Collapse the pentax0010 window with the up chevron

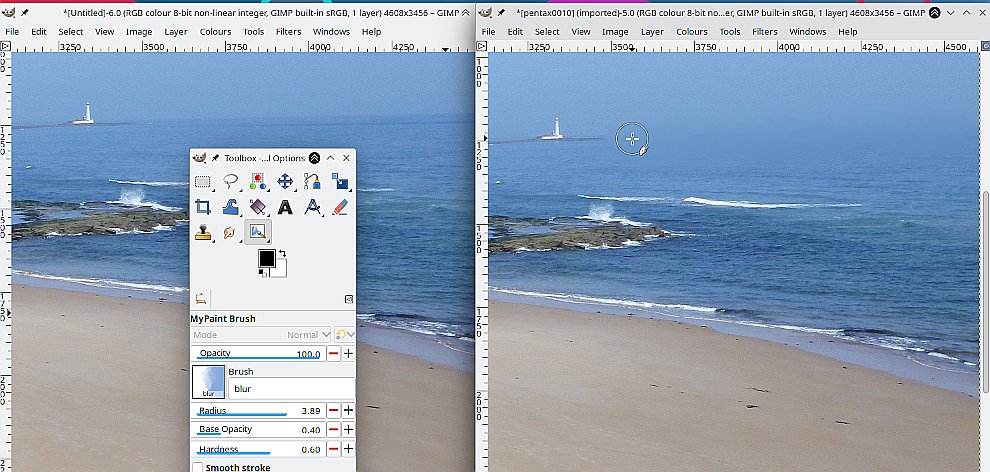point(967,13)
